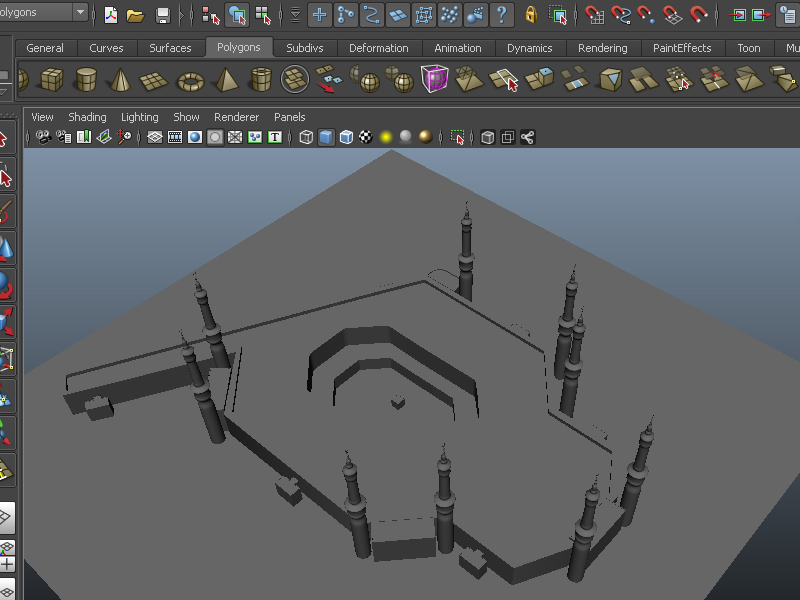Image resolution: width=800 pixels, height=600 pixels.
Task: Open camera attributes from the panel toolbar
Action: click(x=64, y=137)
